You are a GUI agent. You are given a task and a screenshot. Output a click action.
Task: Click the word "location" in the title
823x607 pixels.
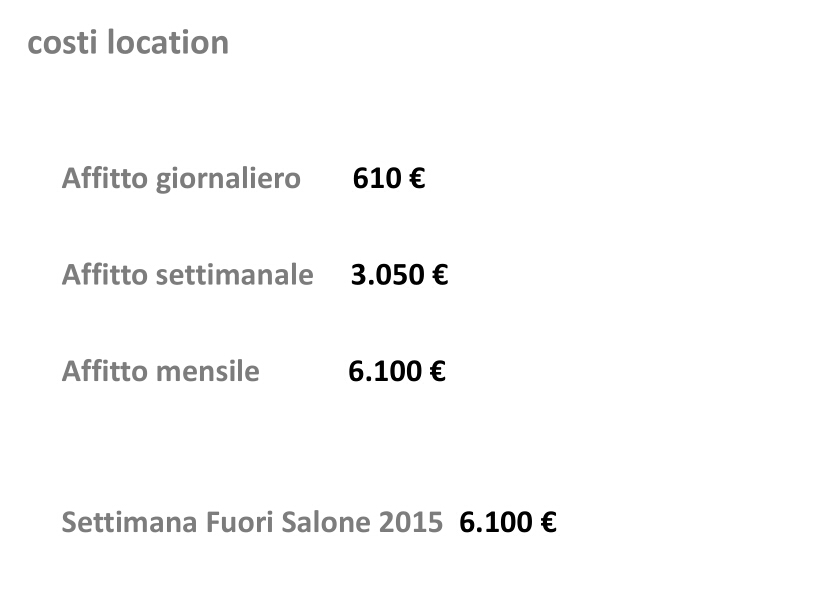(168, 42)
